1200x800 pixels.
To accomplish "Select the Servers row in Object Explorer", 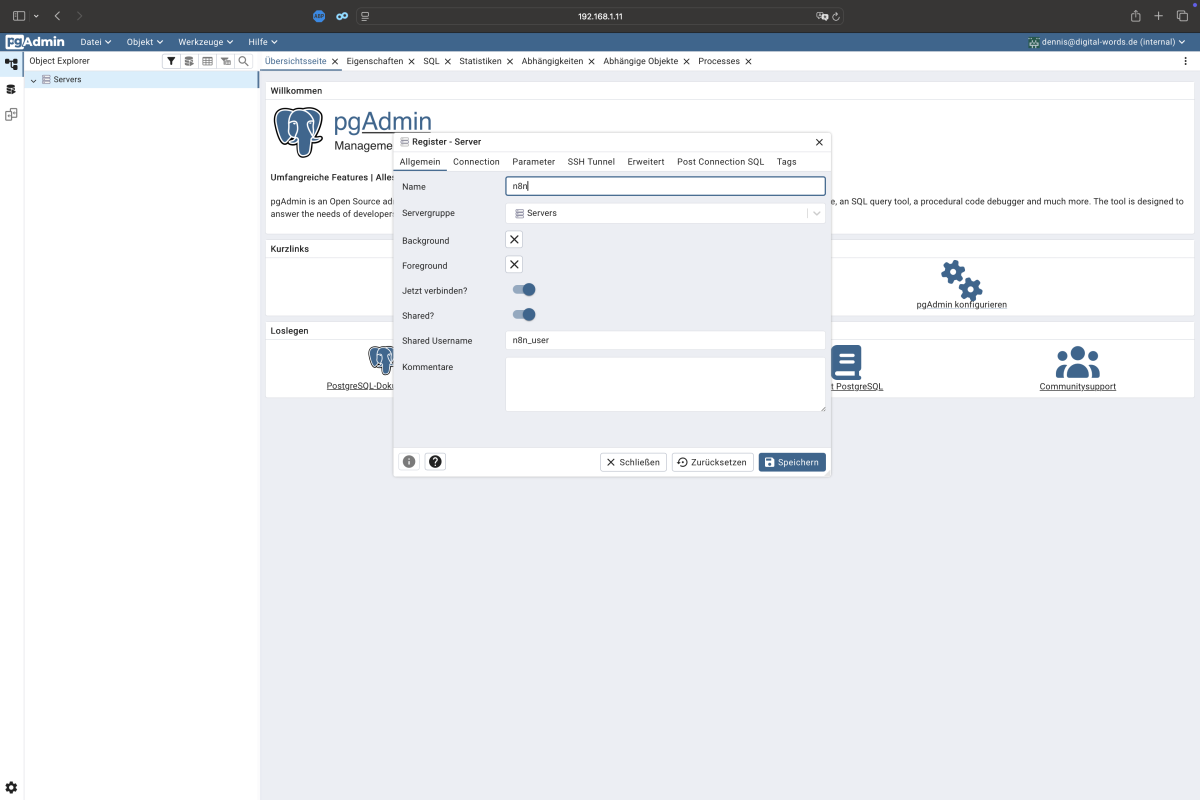I will tap(141, 79).
